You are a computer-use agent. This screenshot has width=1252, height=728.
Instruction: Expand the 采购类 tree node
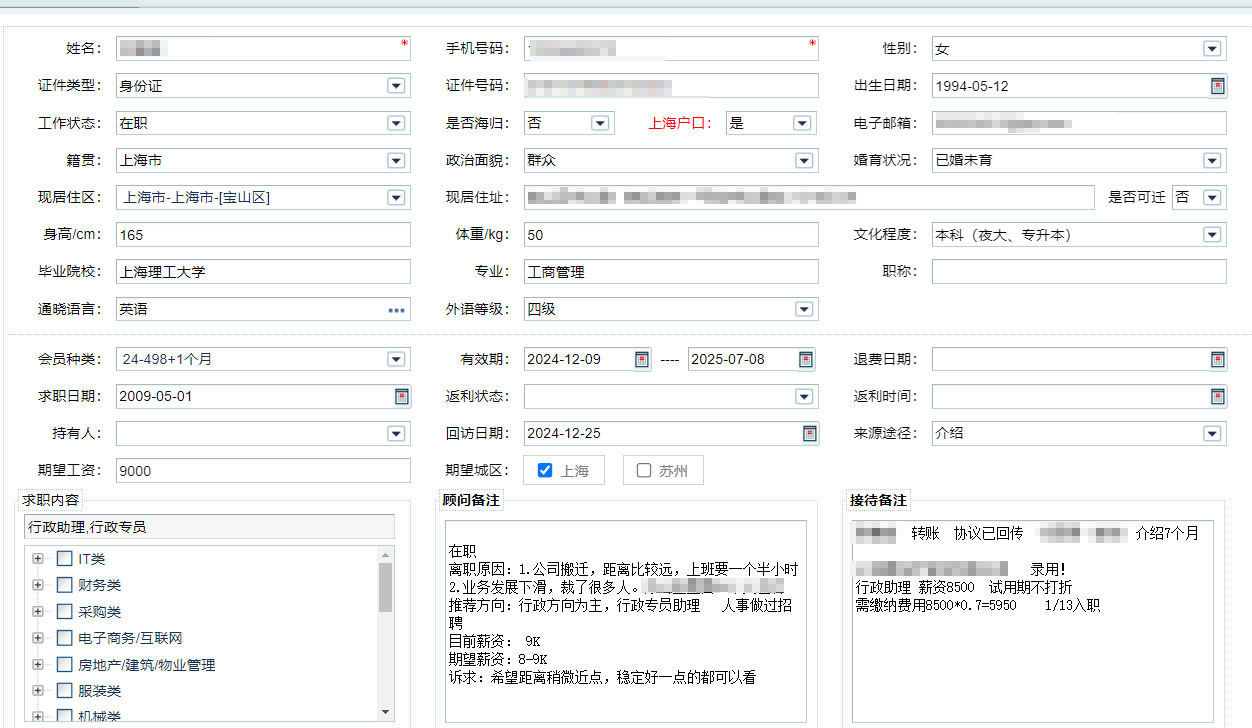[38, 612]
